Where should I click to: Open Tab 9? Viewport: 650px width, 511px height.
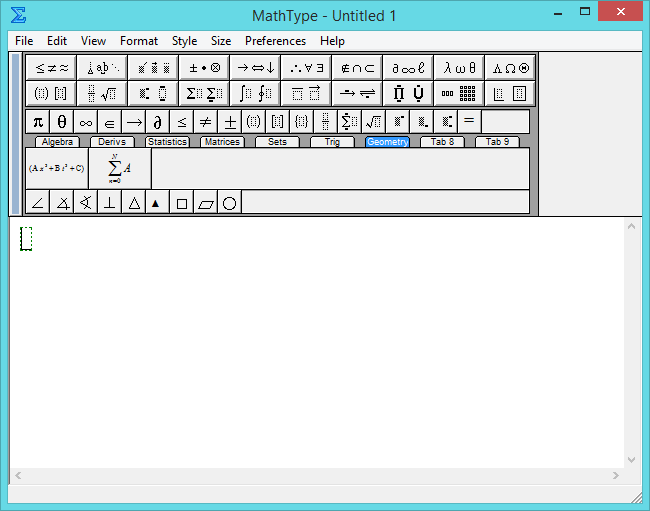pyautogui.click(x=497, y=142)
